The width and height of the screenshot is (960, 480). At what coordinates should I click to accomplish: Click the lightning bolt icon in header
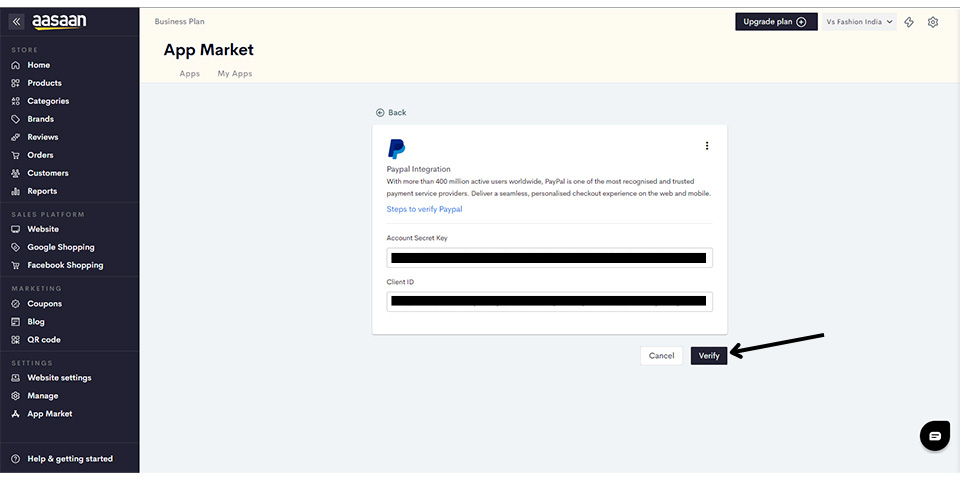tap(909, 22)
